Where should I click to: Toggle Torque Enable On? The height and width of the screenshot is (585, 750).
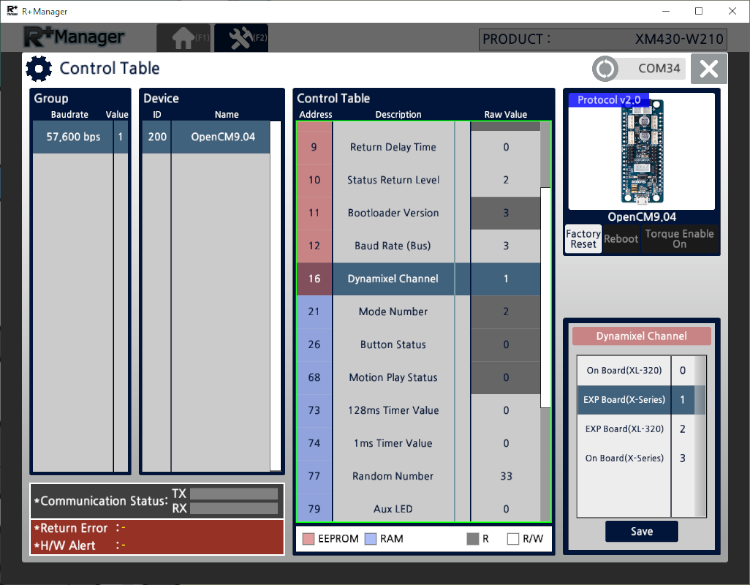(679, 239)
